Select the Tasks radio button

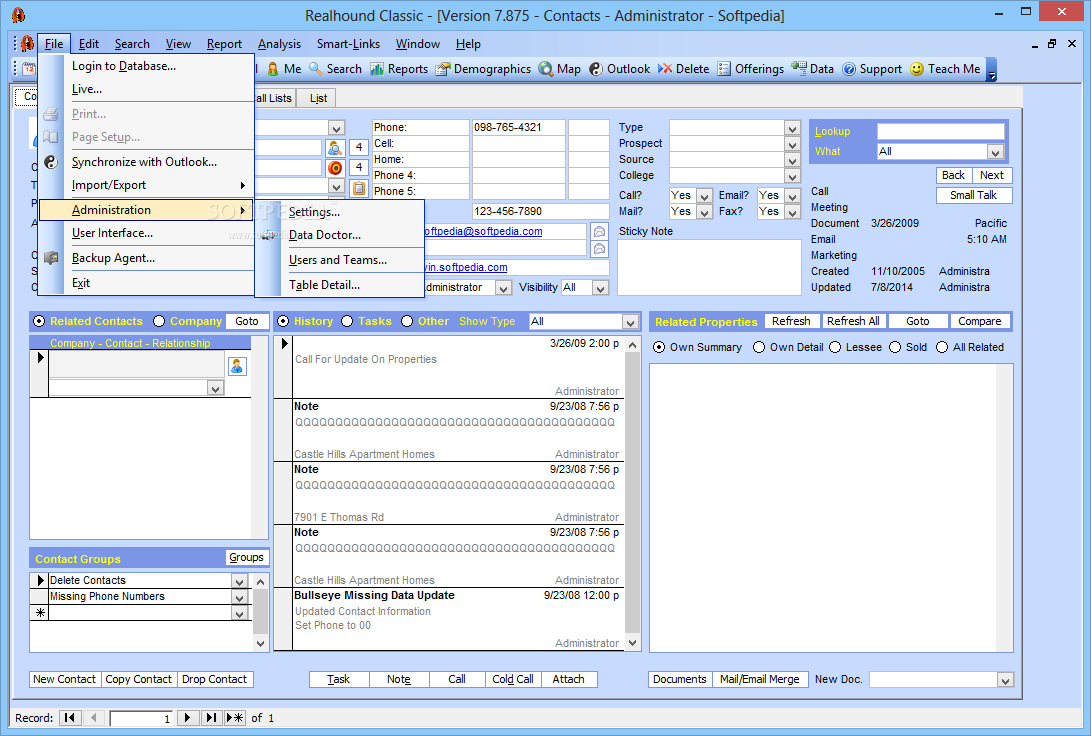point(347,321)
